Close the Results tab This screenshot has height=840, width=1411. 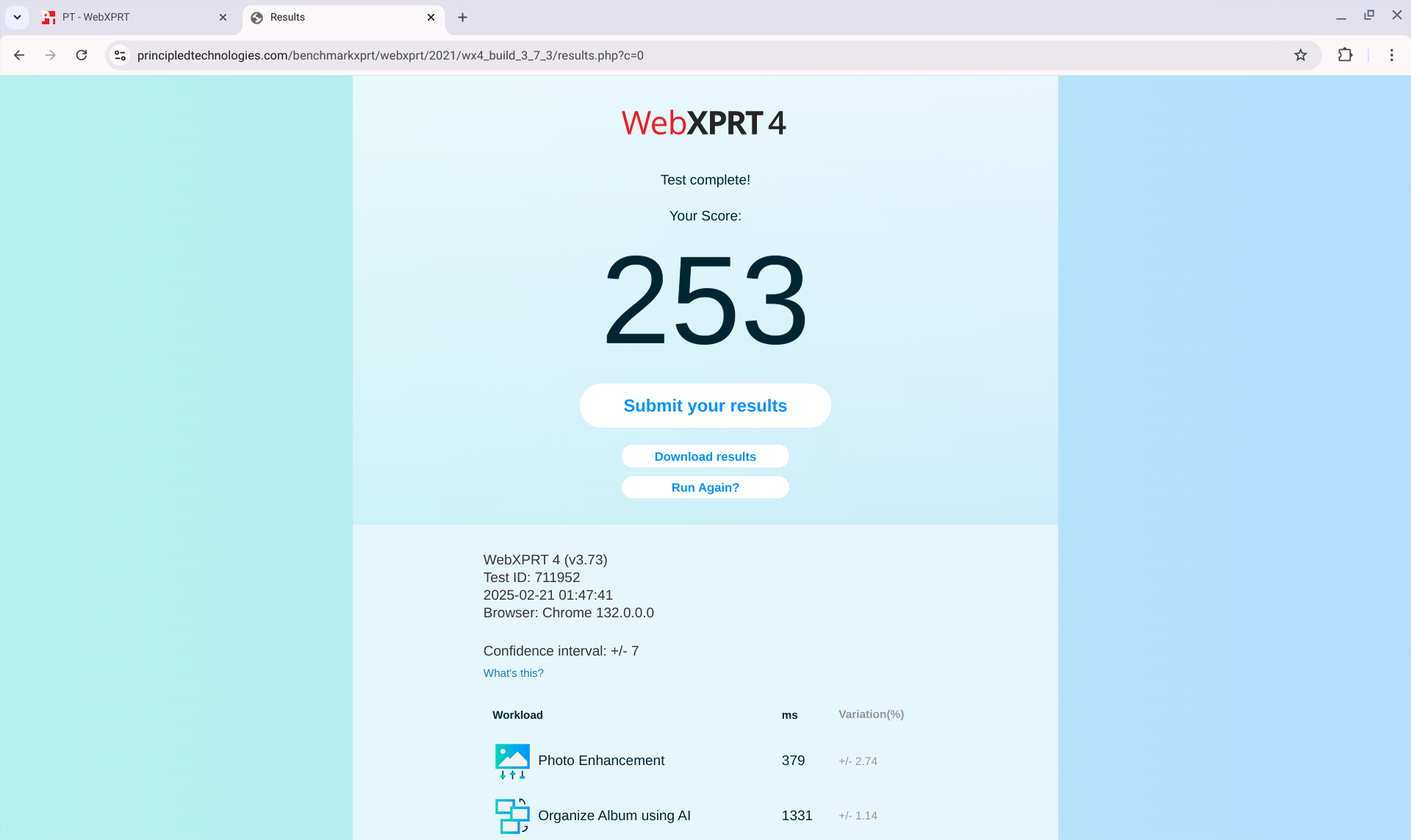[431, 17]
